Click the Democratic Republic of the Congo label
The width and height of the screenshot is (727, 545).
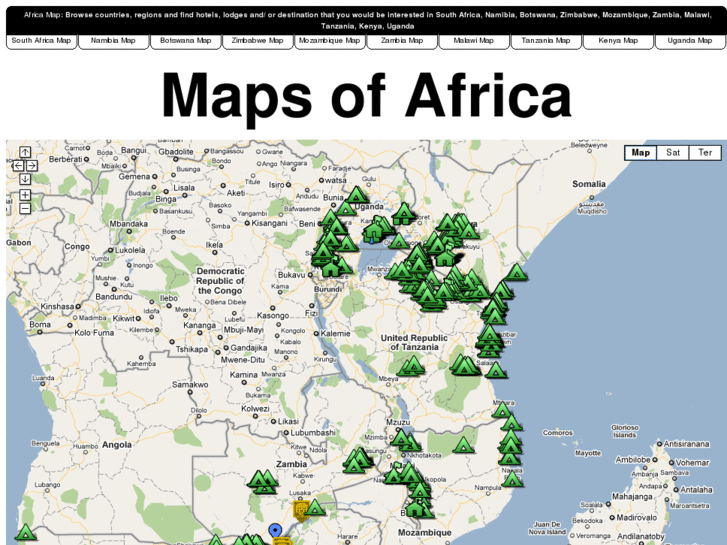(220, 281)
